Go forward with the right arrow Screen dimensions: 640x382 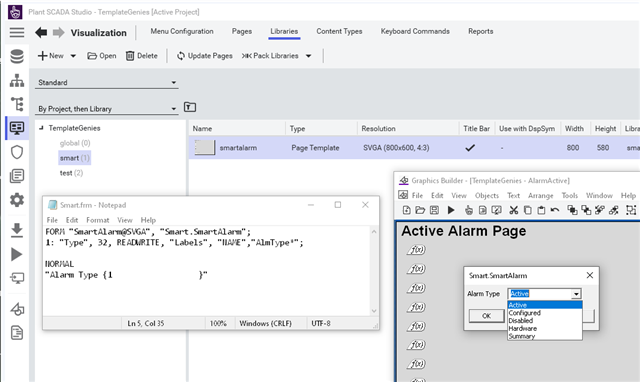point(58,33)
